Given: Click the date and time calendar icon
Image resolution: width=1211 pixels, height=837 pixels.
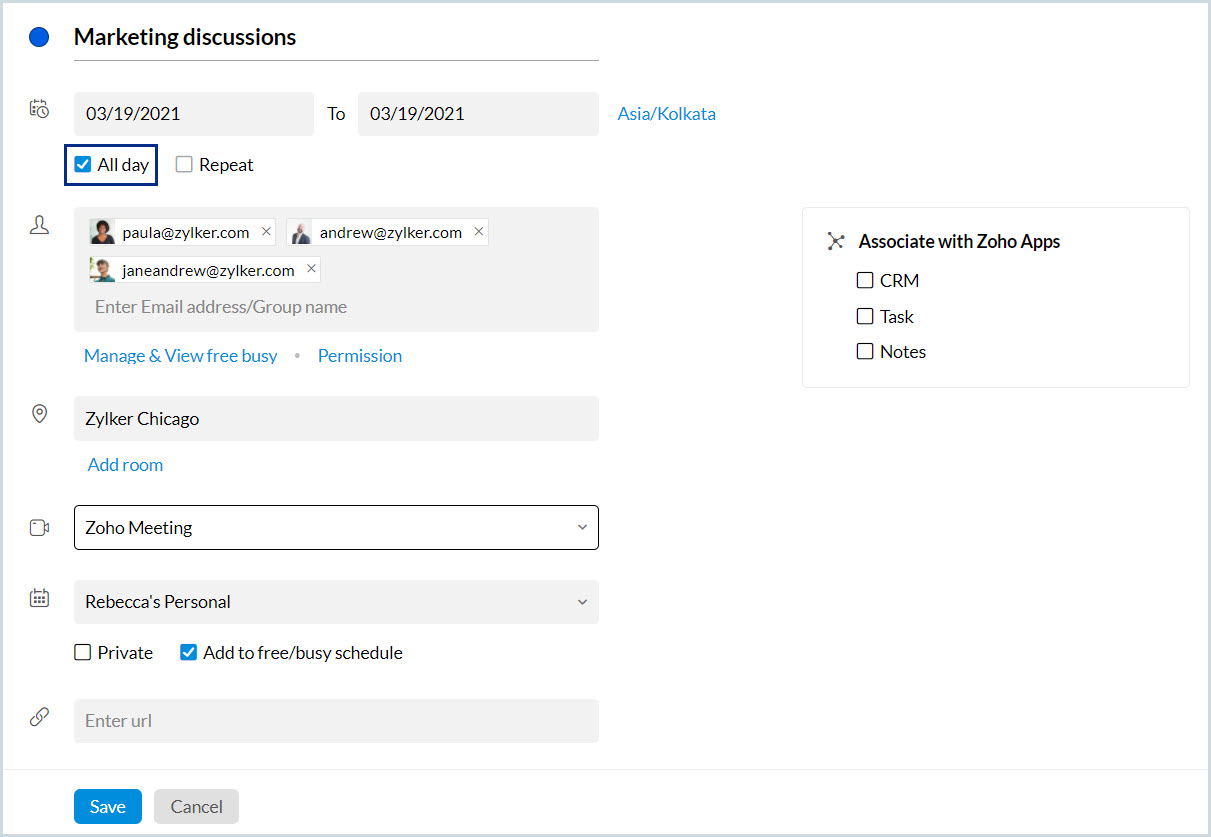Looking at the screenshot, I should pyautogui.click(x=39, y=109).
